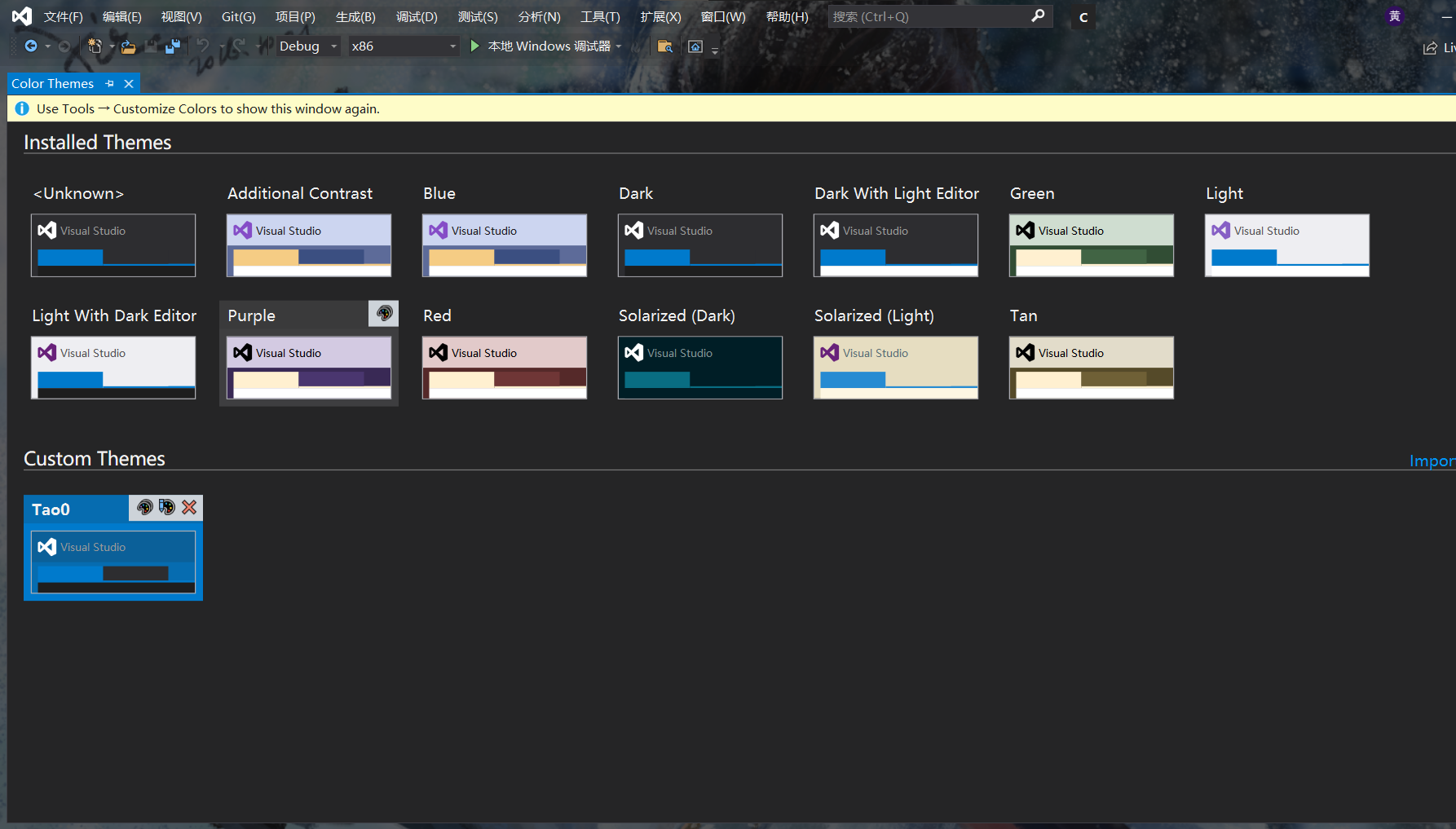Open the 编辑(E) menu
1456x829 pixels.
122,16
